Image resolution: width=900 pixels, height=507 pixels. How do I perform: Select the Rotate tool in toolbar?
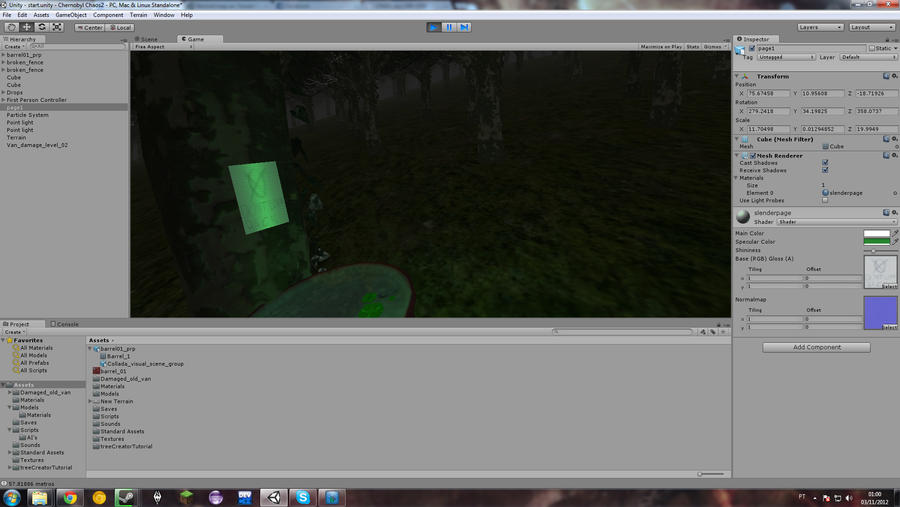point(41,27)
